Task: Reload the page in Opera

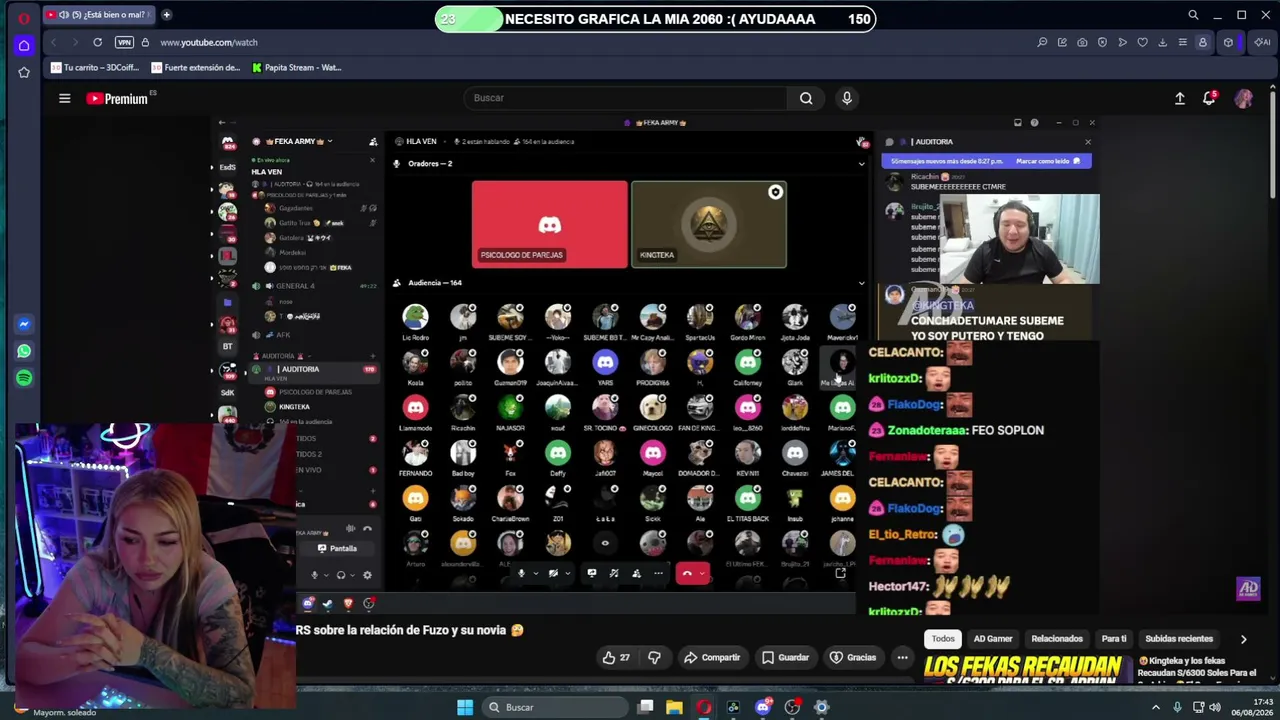Action: pyautogui.click(x=97, y=42)
